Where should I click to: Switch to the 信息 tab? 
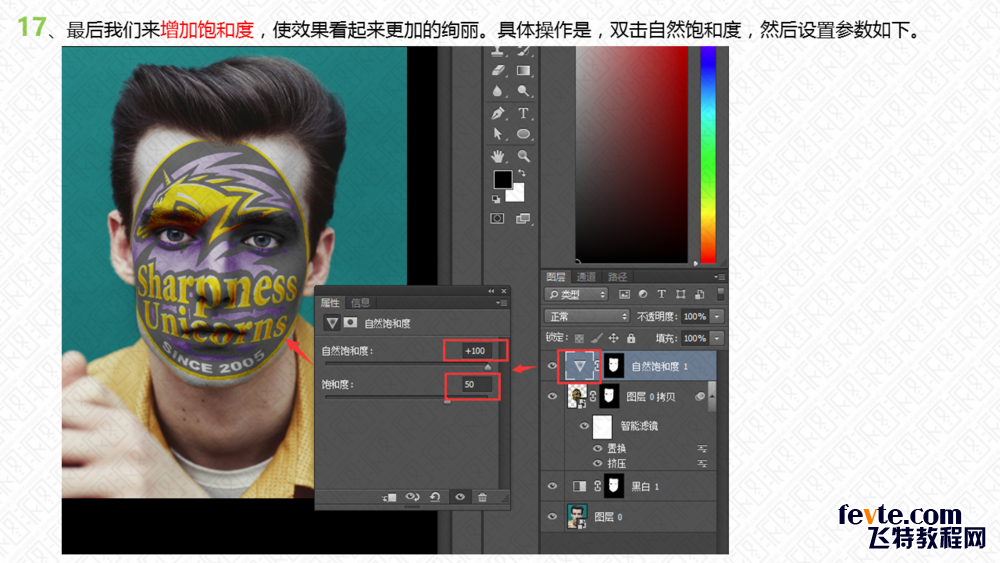pyautogui.click(x=360, y=303)
